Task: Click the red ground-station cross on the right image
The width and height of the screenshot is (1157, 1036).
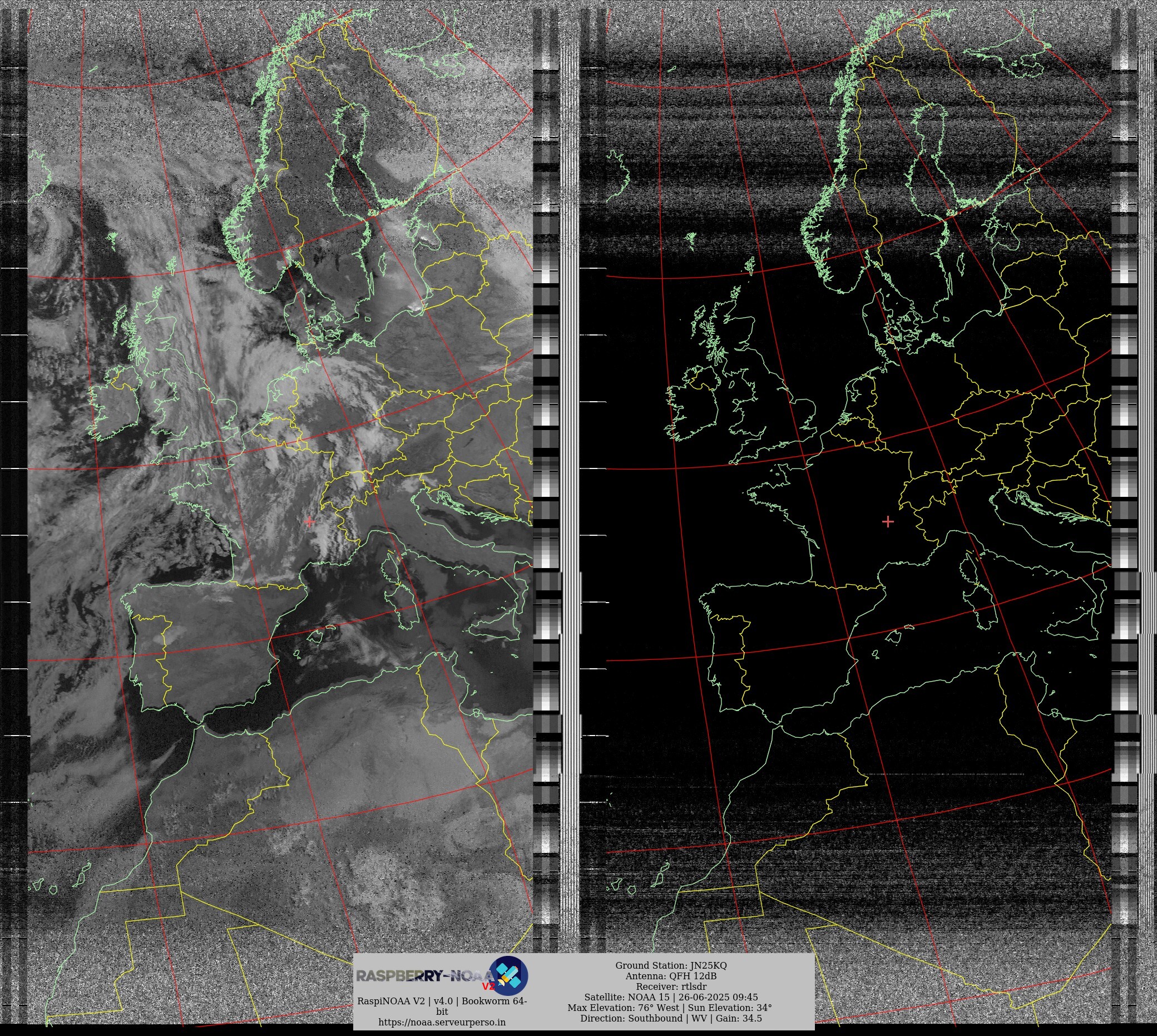Action: 888,521
